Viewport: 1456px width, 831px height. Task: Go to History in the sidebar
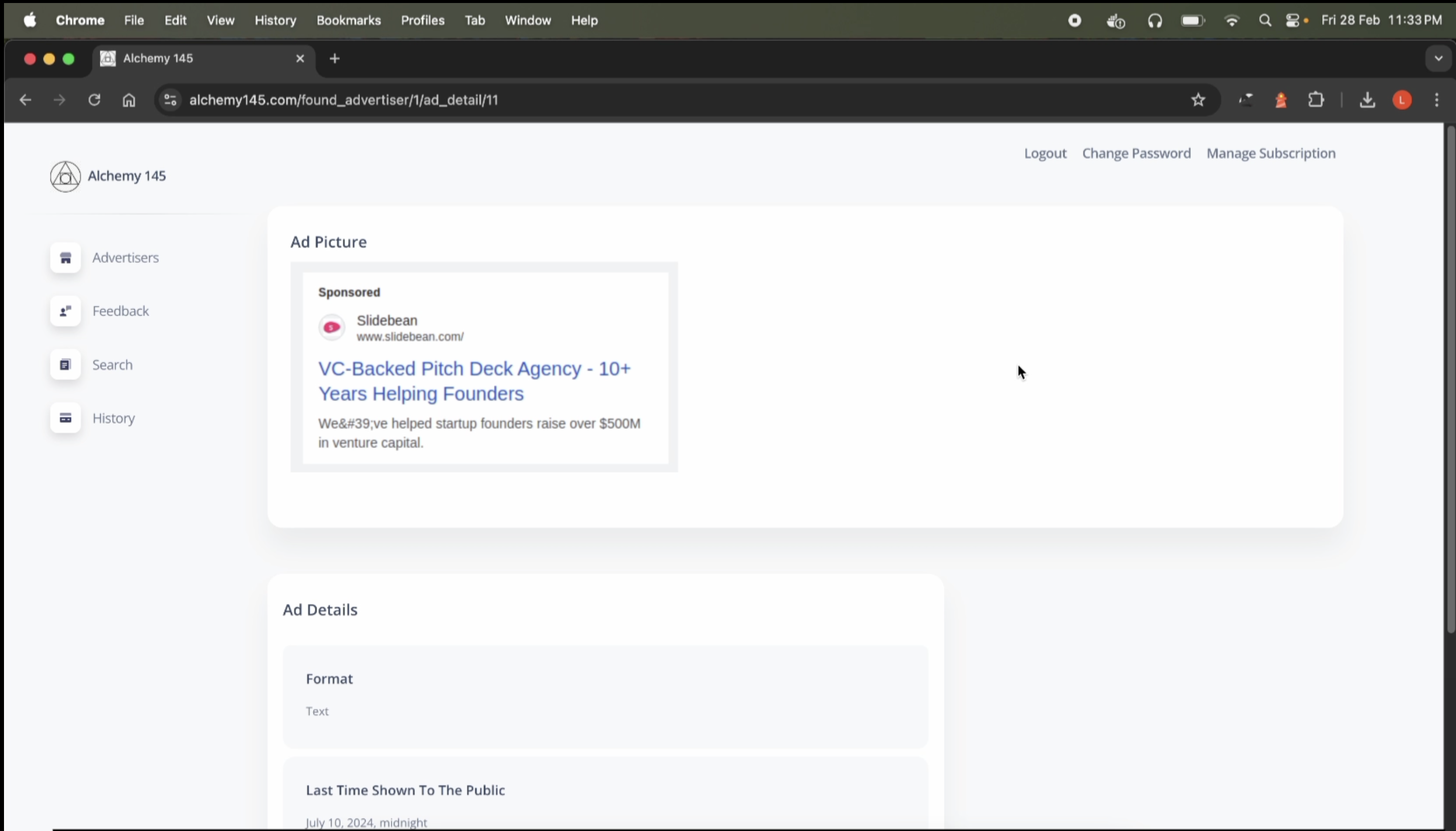(113, 418)
